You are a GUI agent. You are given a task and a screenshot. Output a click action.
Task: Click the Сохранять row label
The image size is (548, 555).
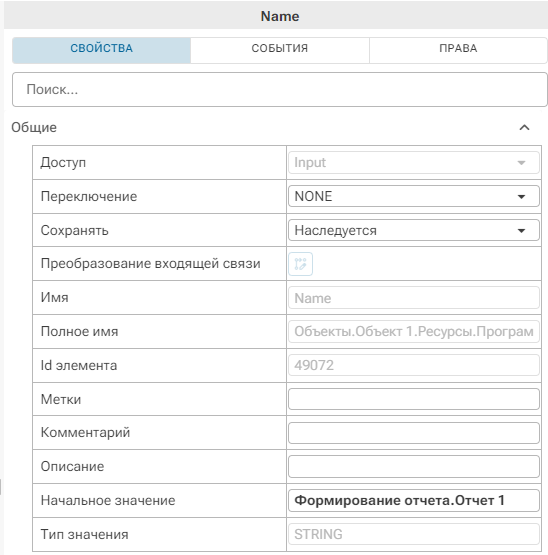tap(75, 230)
